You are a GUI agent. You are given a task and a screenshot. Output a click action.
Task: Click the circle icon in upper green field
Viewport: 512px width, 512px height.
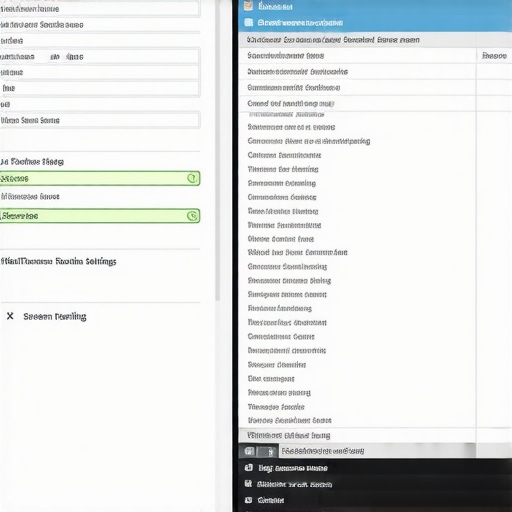point(192,178)
